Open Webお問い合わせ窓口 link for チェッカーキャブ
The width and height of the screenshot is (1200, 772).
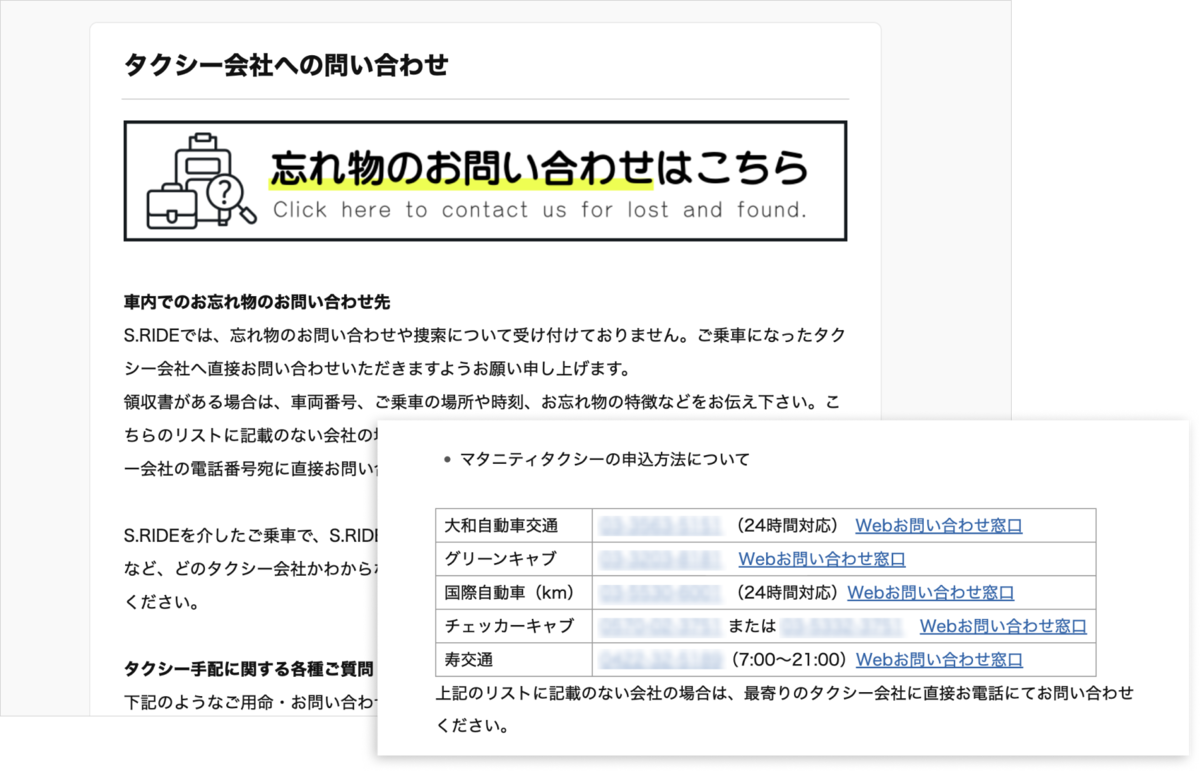[1003, 626]
